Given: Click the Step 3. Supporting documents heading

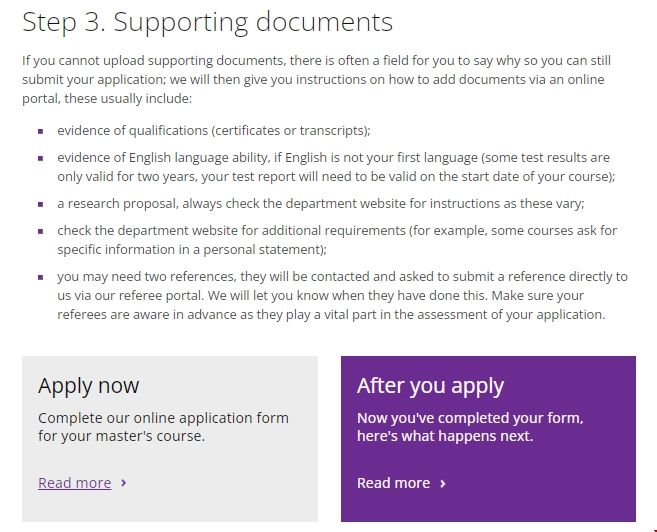Looking at the screenshot, I should (x=207, y=21).
